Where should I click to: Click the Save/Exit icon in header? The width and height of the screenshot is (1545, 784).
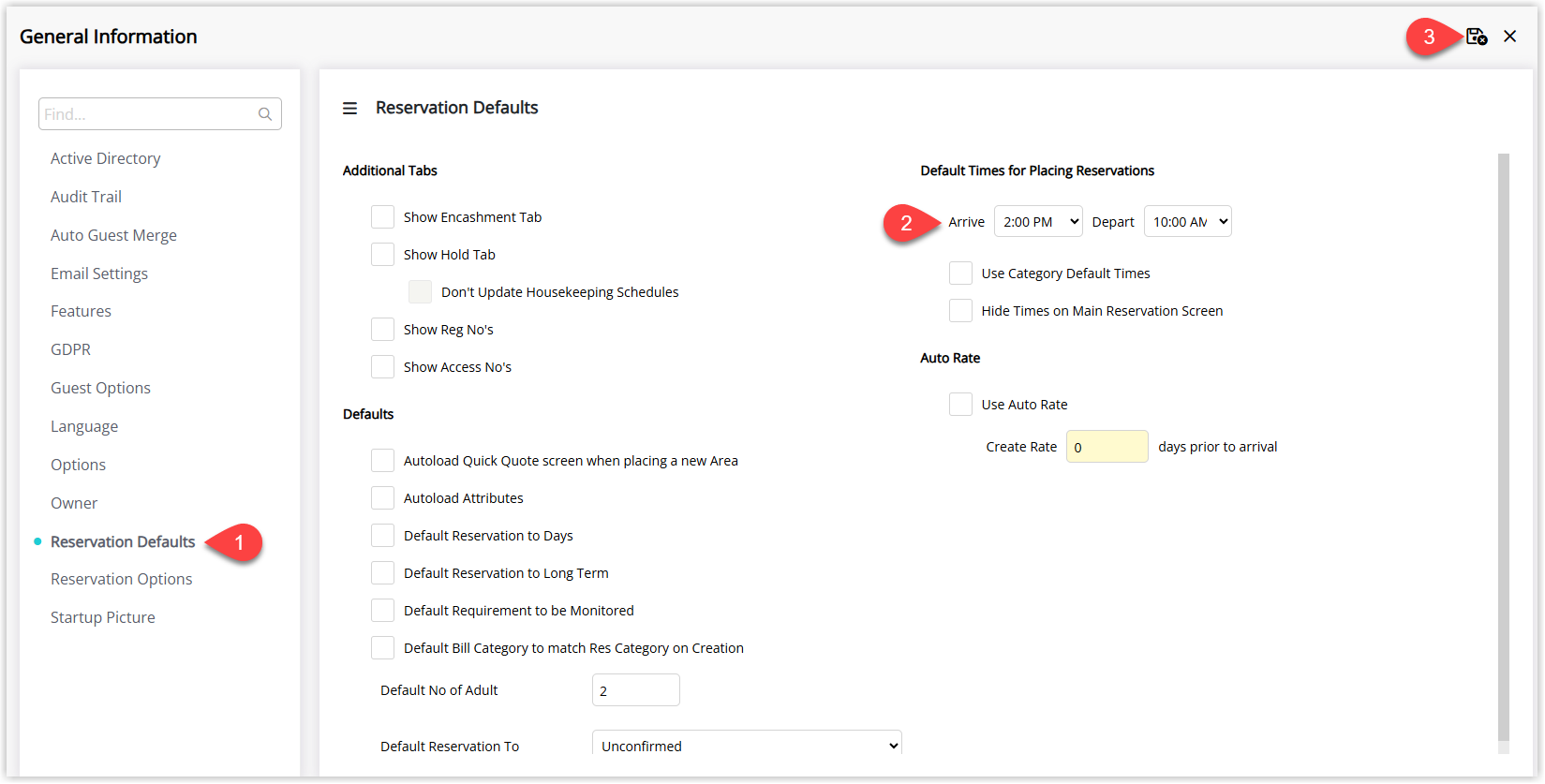(x=1477, y=37)
